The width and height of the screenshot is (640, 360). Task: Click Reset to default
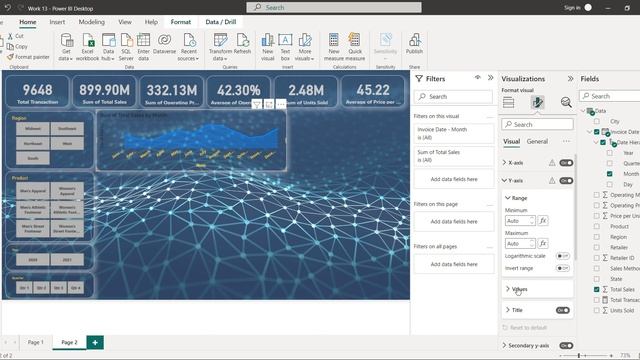point(524,328)
